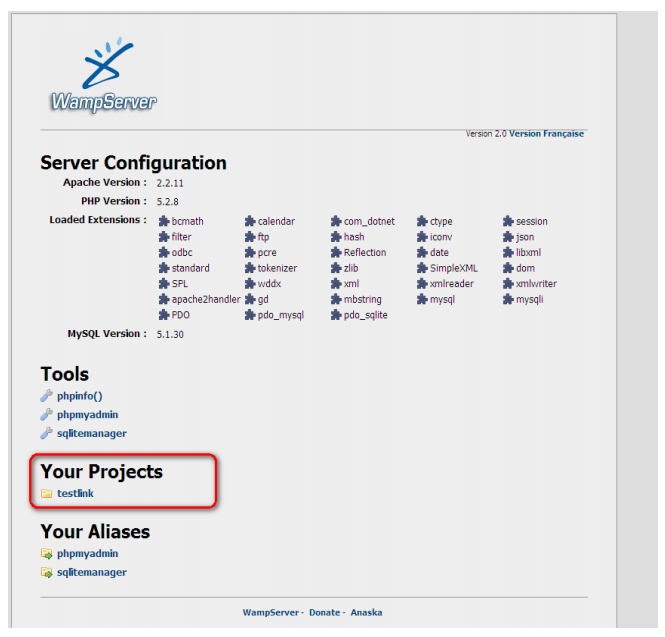Click the gd extension name
This screenshot has width=665, height=637.
click(x=263, y=299)
